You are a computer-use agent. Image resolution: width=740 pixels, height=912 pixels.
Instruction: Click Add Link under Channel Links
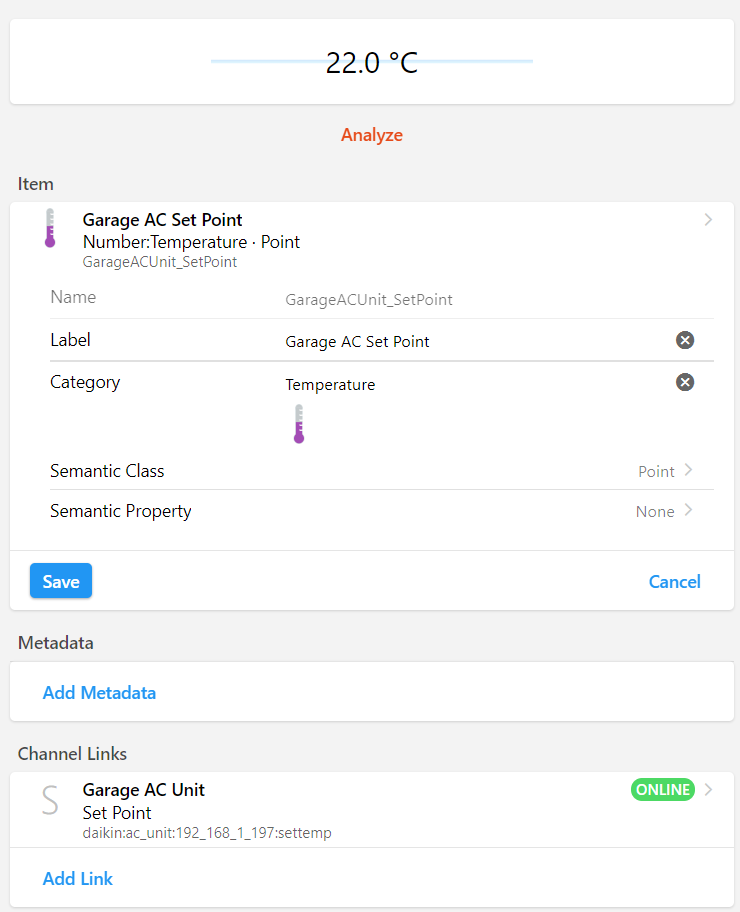78,879
